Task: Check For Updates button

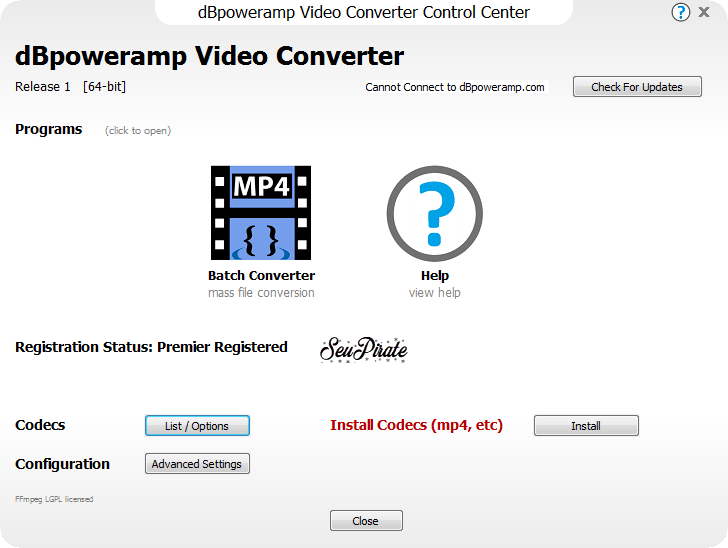Action: pos(637,87)
